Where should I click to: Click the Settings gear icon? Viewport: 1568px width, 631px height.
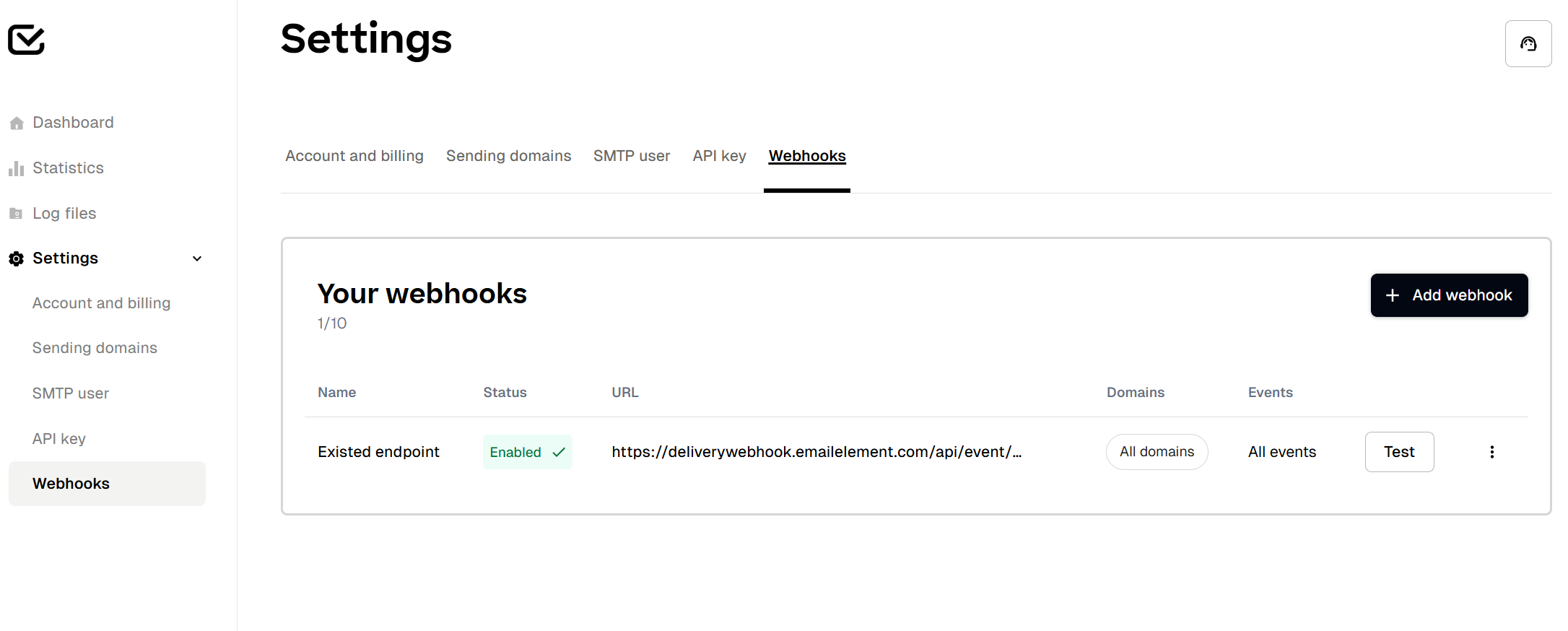(17, 258)
